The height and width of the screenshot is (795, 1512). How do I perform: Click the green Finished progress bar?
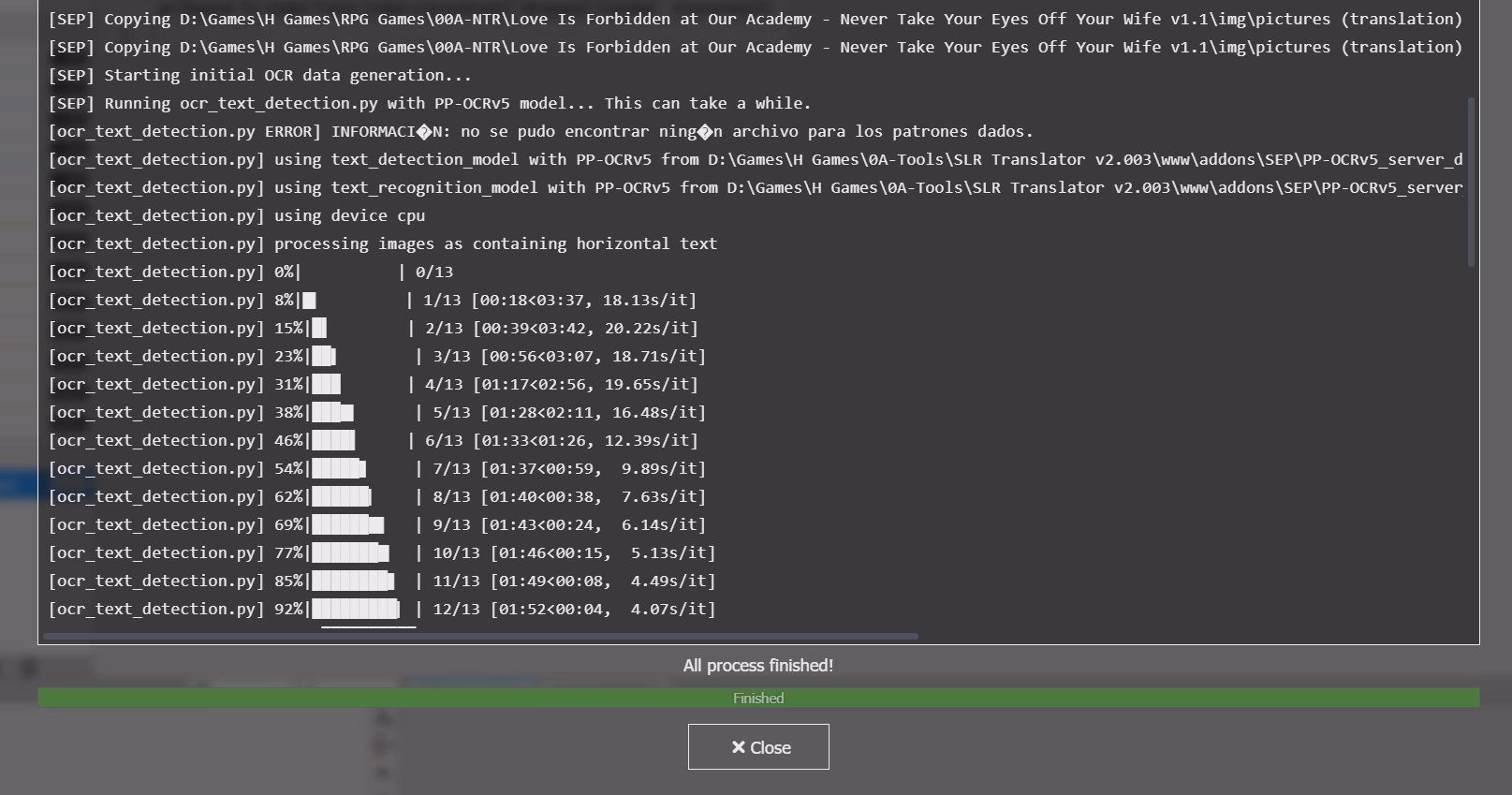click(758, 699)
